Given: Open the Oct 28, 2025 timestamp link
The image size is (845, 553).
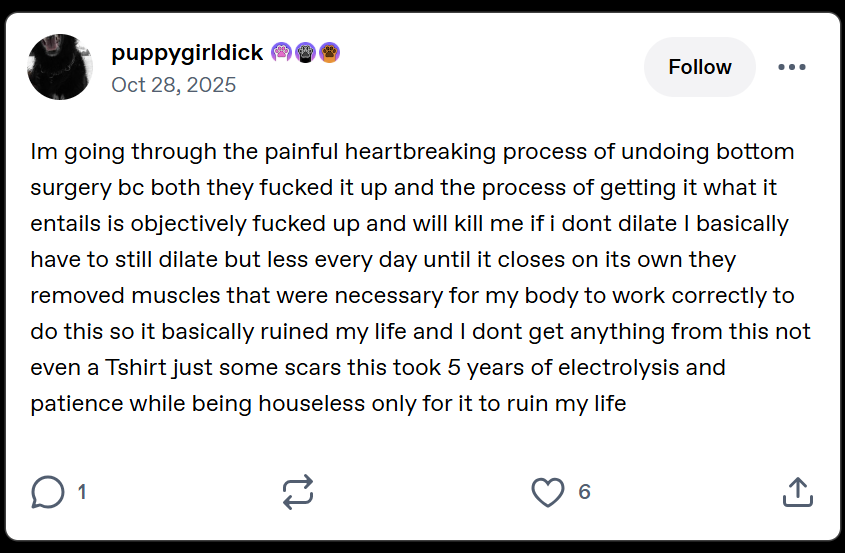Looking at the screenshot, I should point(174,85).
